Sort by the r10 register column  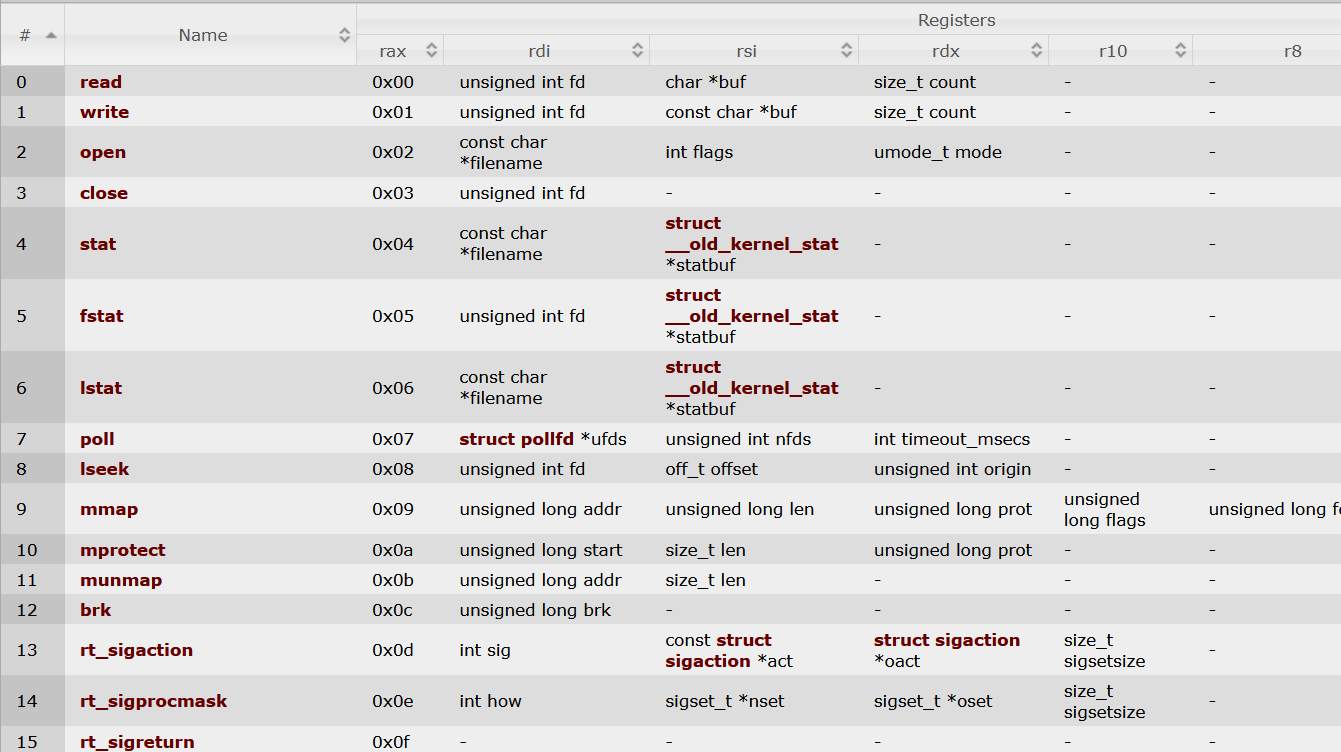(1120, 51)
